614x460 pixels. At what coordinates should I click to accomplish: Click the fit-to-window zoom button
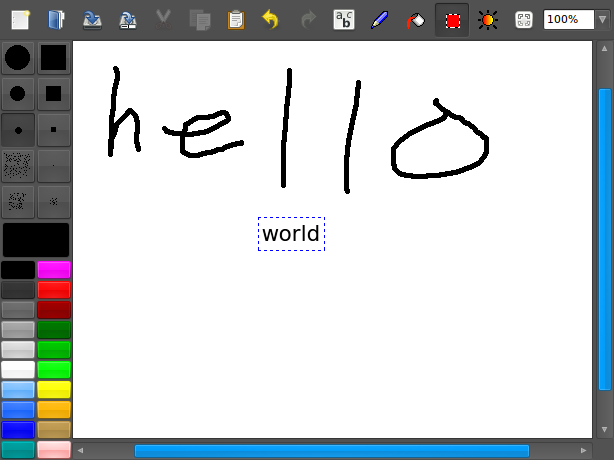pyautogui.click(x=523, y=19)
